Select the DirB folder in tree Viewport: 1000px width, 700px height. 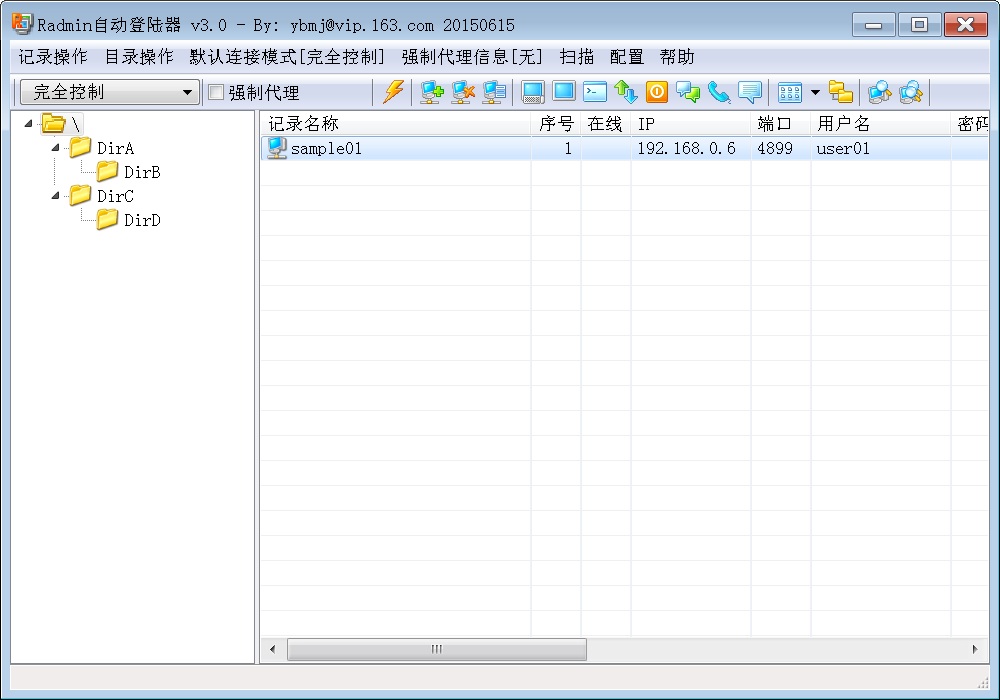tap(142, 172)
